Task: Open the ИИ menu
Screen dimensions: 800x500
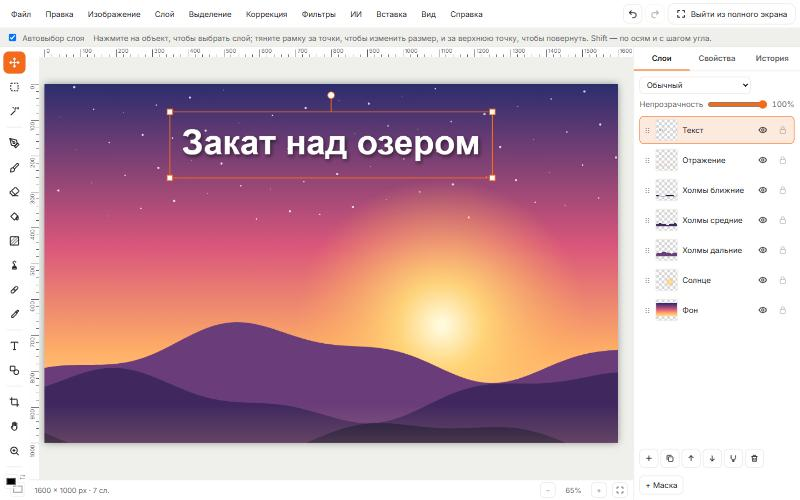Action: [356, 14]
